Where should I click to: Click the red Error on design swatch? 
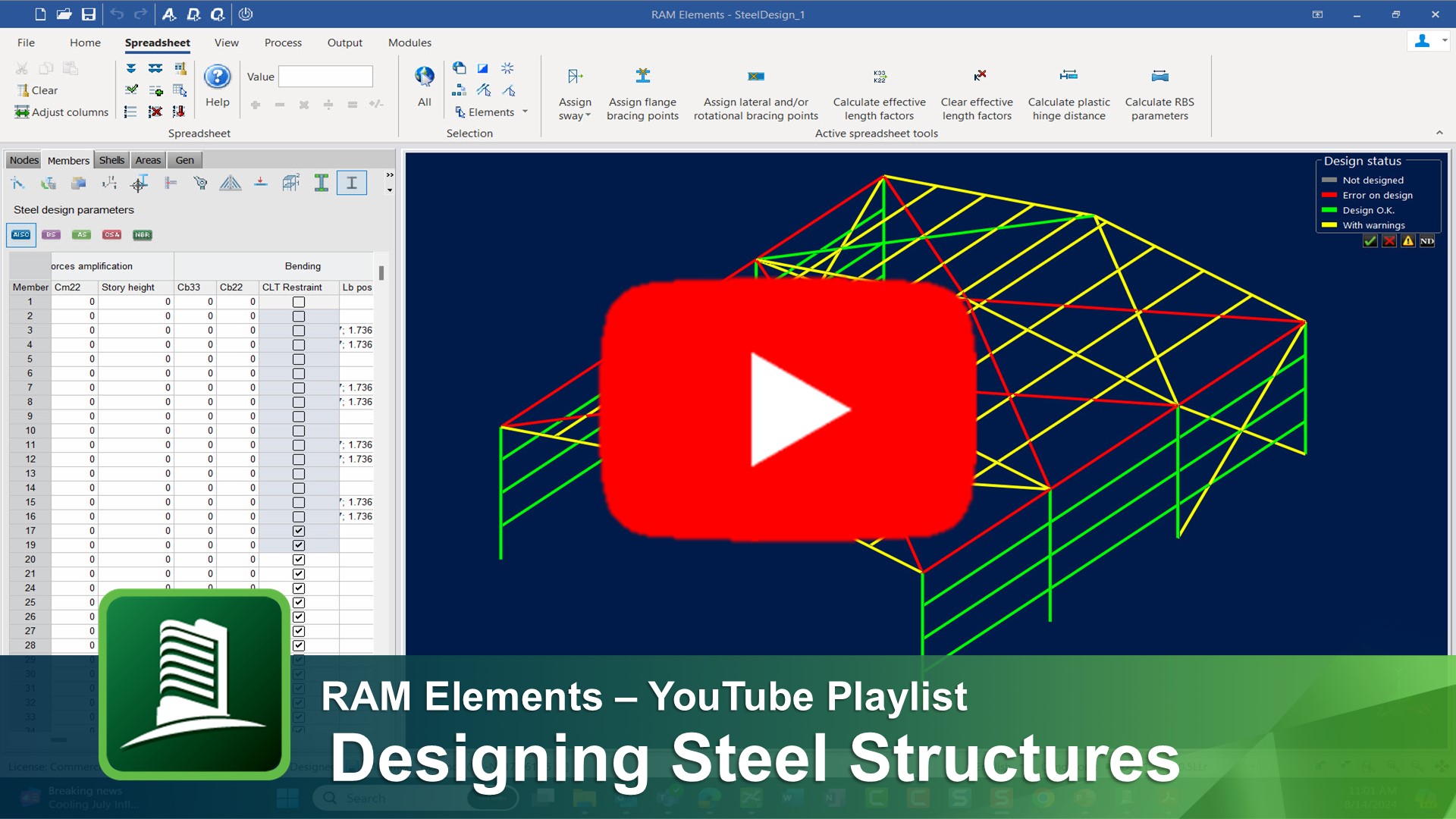coord(1329,195)
